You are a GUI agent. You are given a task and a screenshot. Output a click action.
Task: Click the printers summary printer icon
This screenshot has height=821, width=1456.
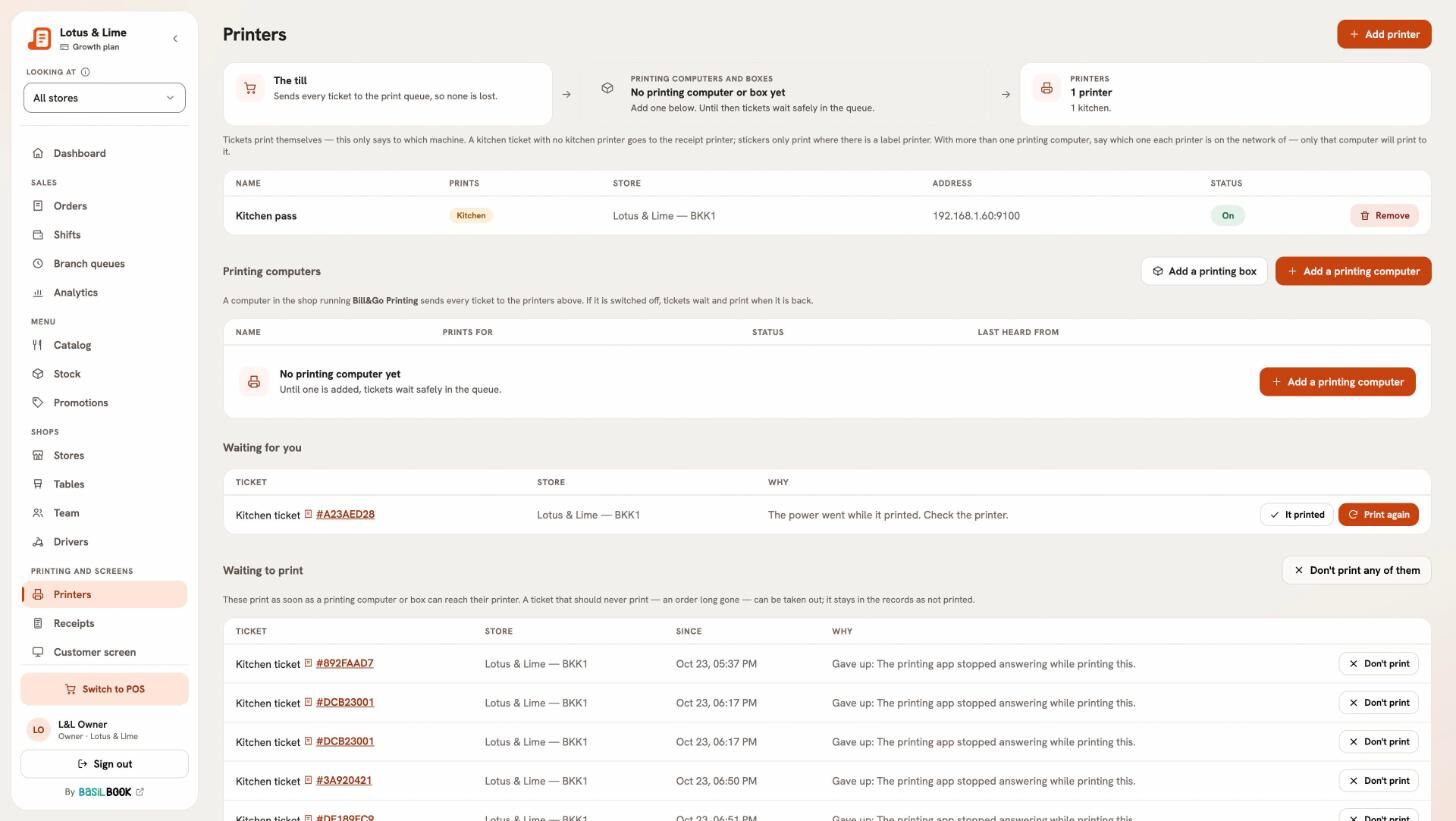point(1046,88)
